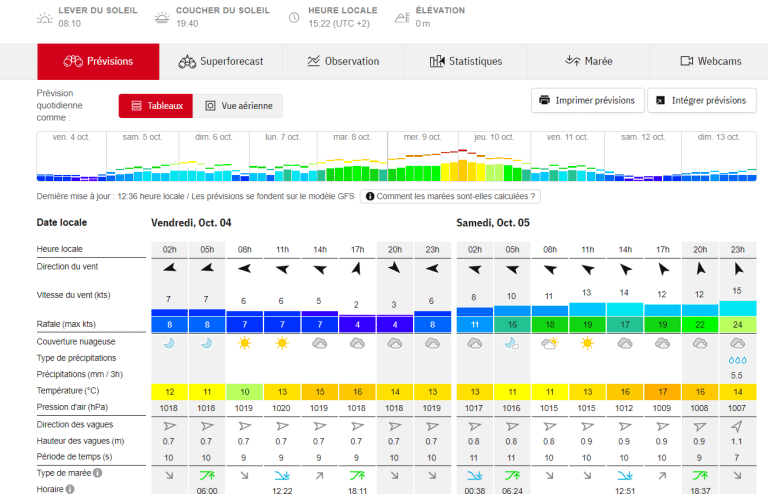Click the sunrise icon near Lever du soleil

[x=44, y=17]
